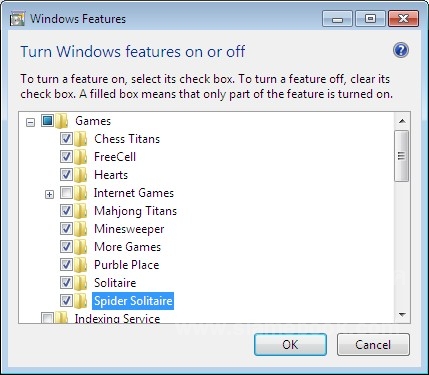This screenshot has width=429, height=375.
Task: Click the vertical scrollbar thumb
Action: (402, 156)
